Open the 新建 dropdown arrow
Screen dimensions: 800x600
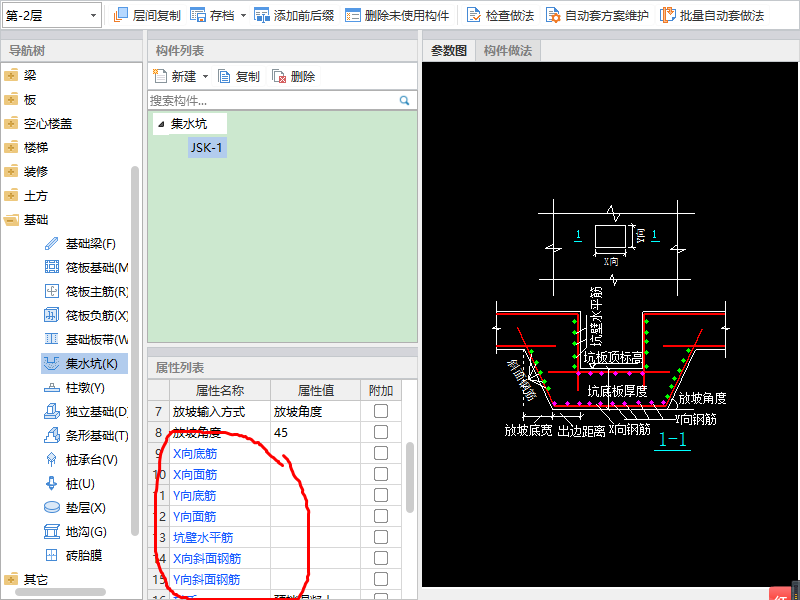pos(205,77)
